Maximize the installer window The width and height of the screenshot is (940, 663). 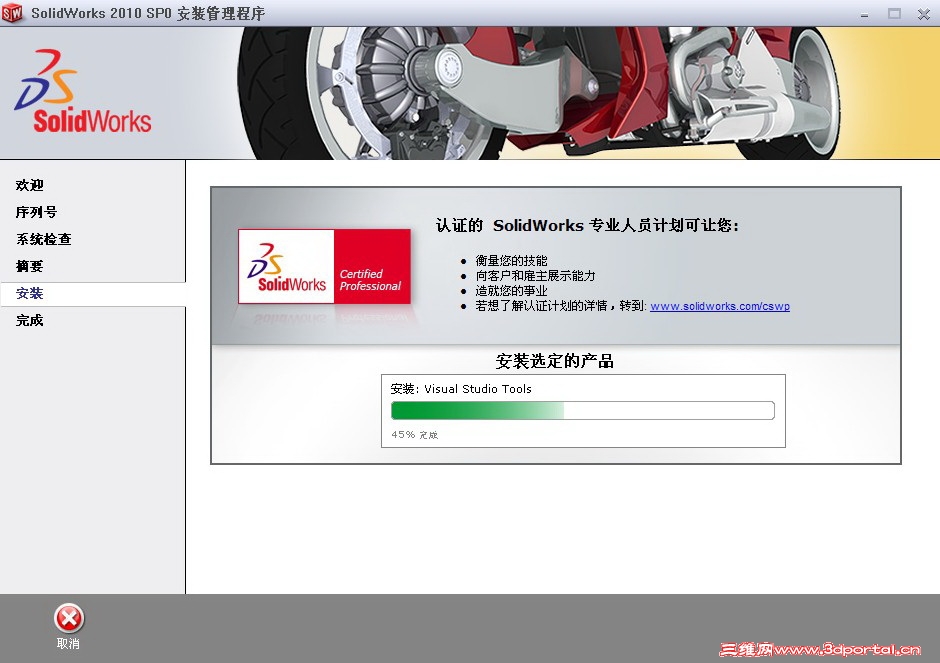894,13
